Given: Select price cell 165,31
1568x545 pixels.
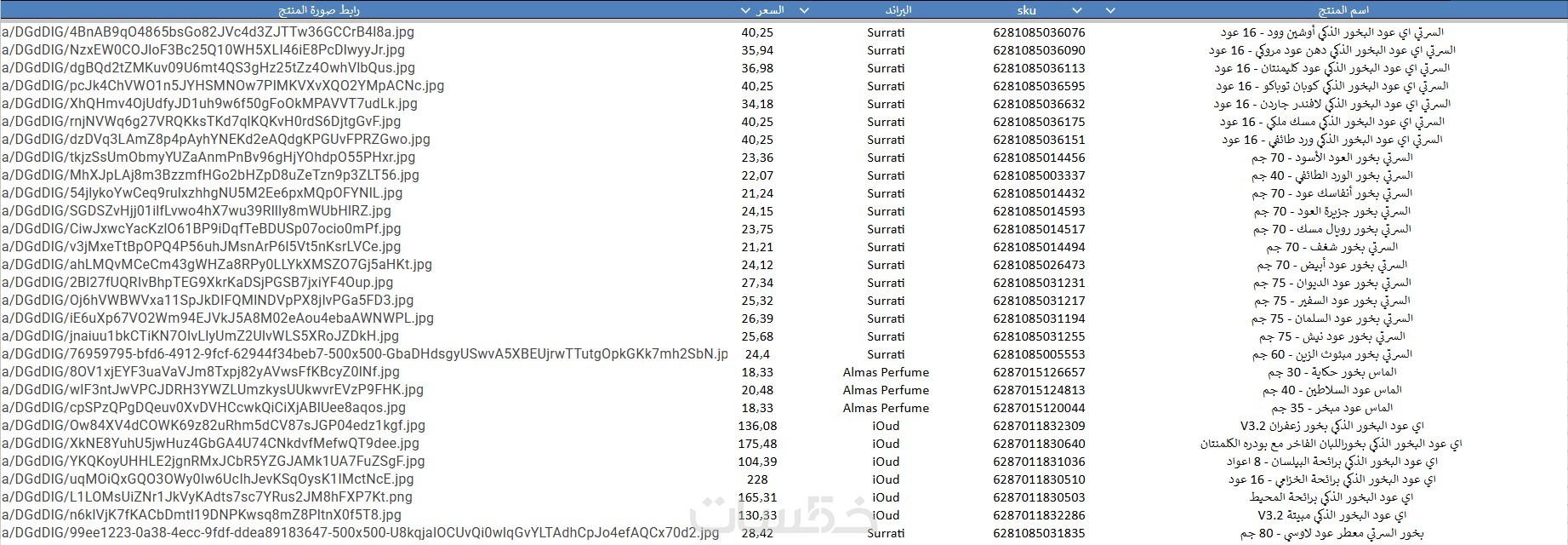Looking at the screenshot, I should (x=757, y=497).
